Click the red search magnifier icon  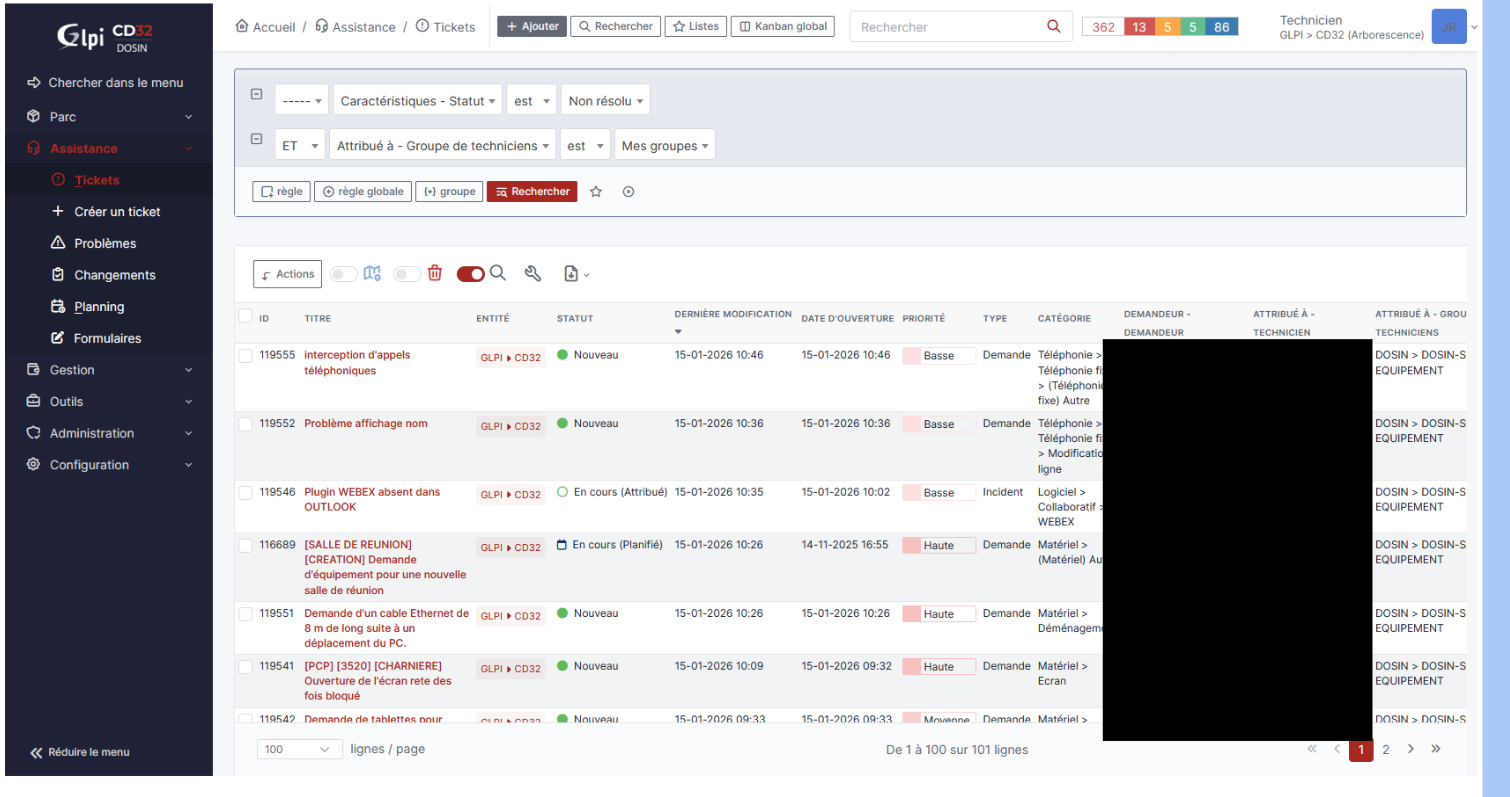[x=1054, y=27]
